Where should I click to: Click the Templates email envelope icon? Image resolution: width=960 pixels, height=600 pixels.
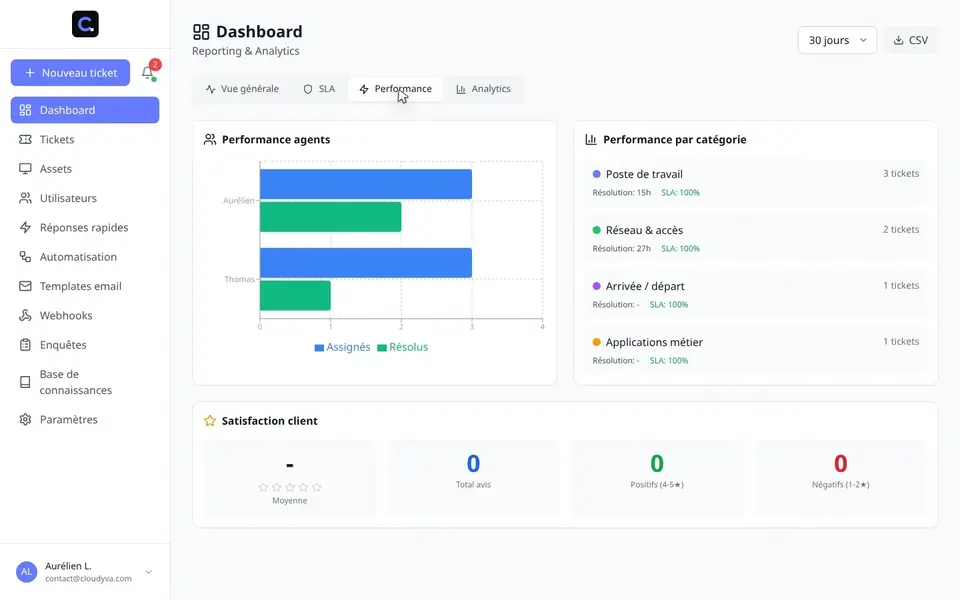[x=25, y=287]
